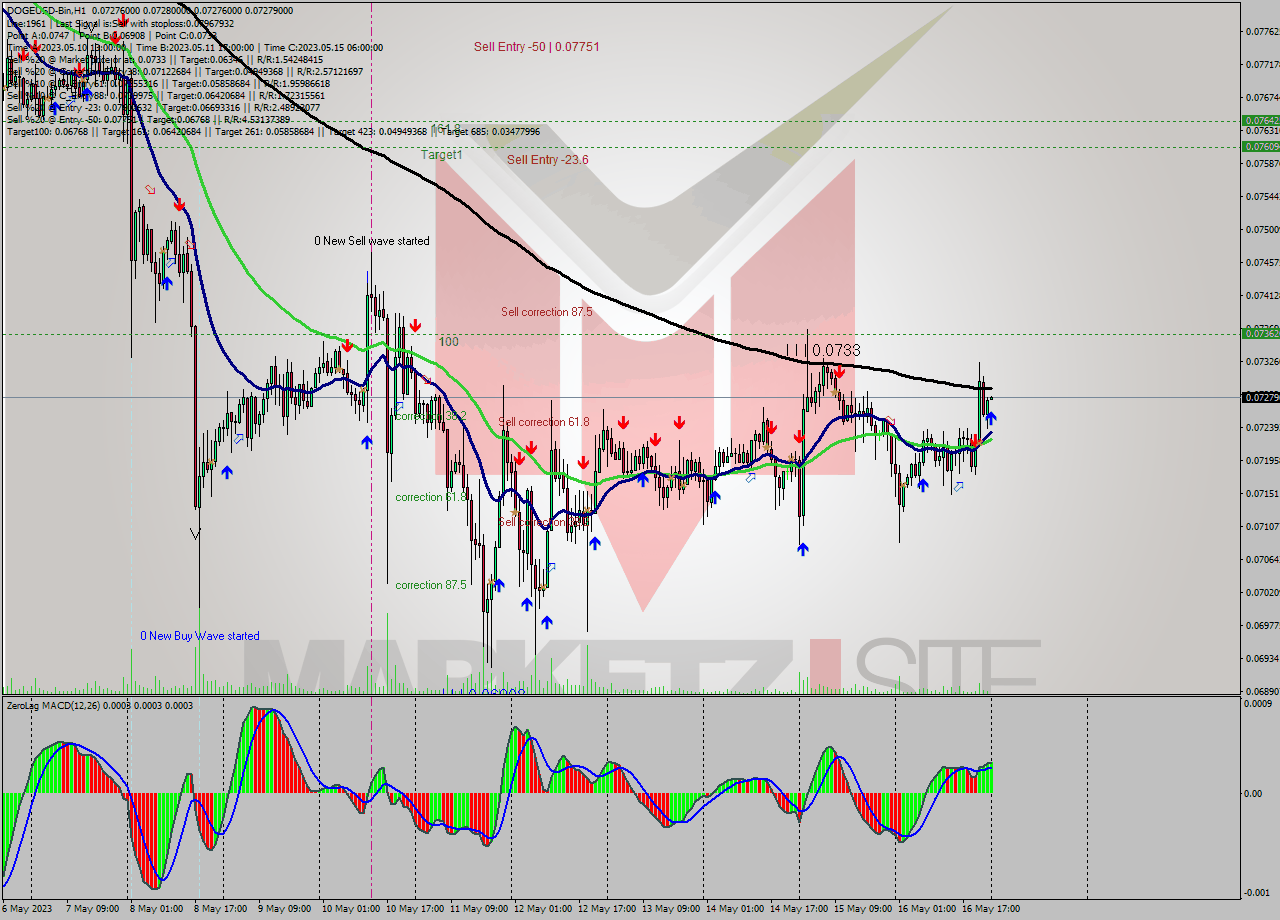Click the '11 May 09:00' time label

pyautogui.click(x=480, y=909)
